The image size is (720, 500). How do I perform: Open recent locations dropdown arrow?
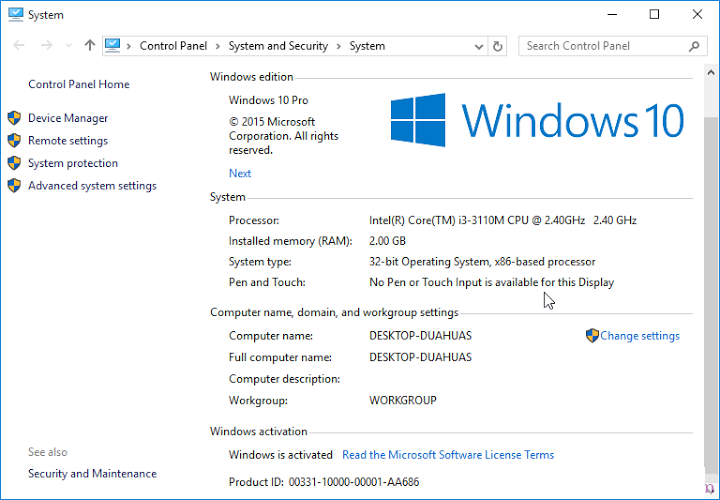(x=69, y=46)
